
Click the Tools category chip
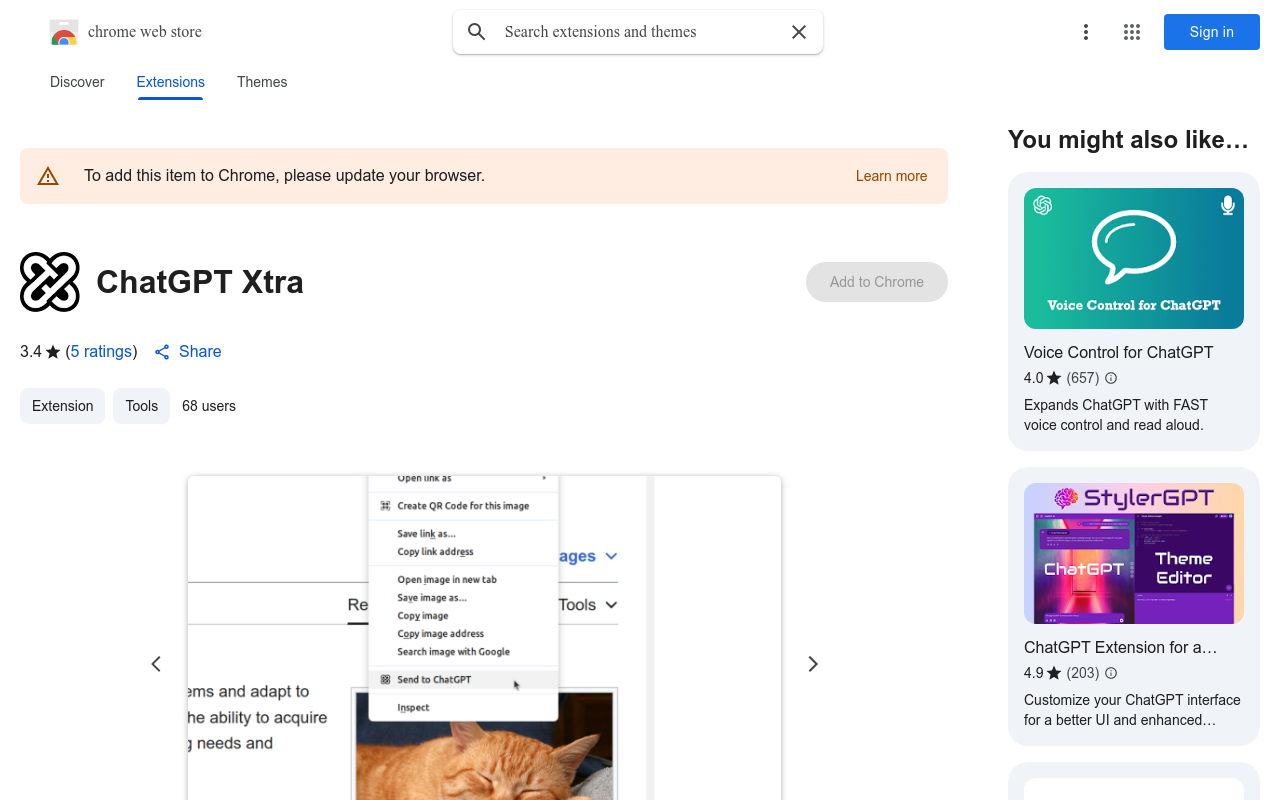[141, 406]
